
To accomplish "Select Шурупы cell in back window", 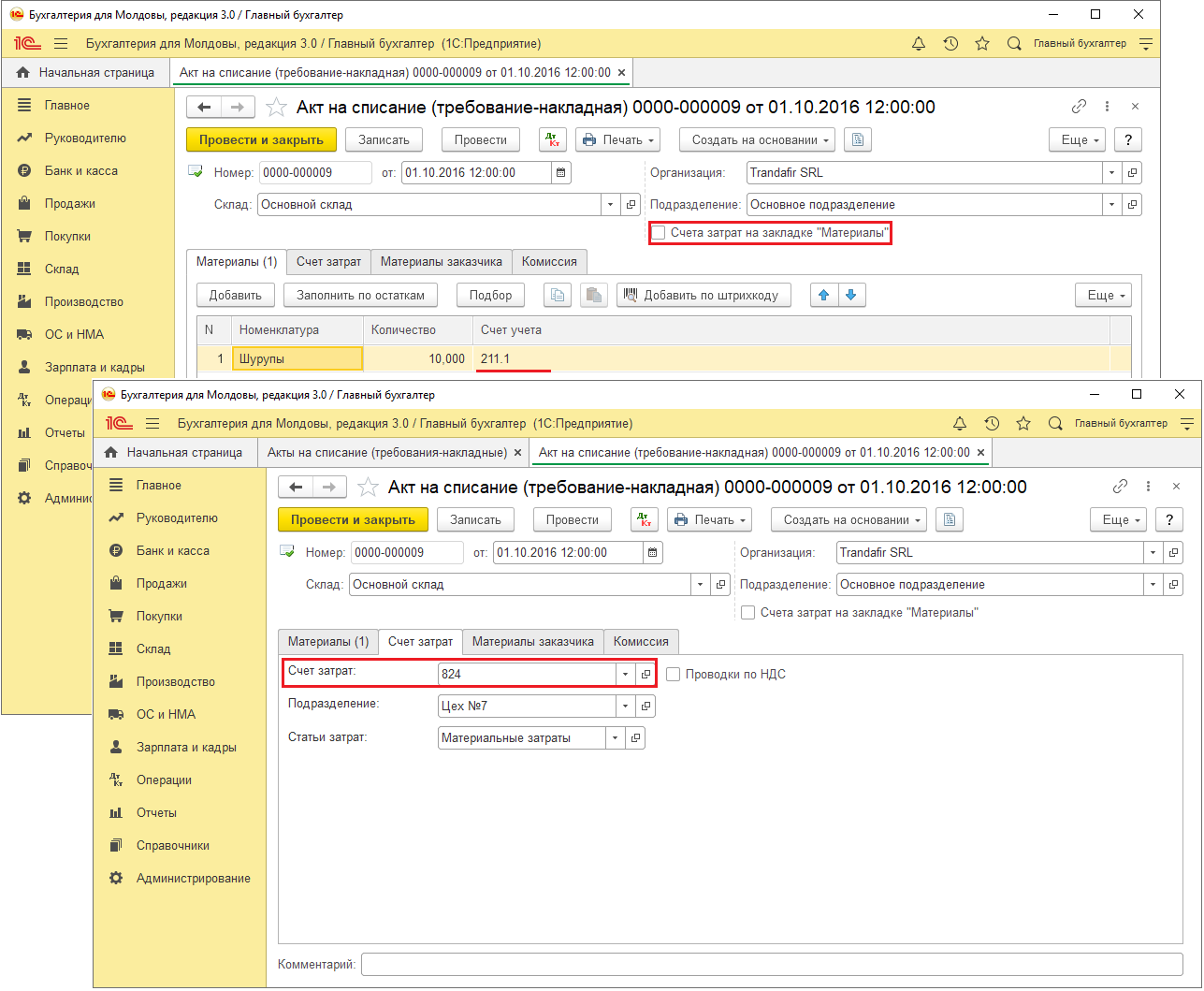I will tap(297, 358).
